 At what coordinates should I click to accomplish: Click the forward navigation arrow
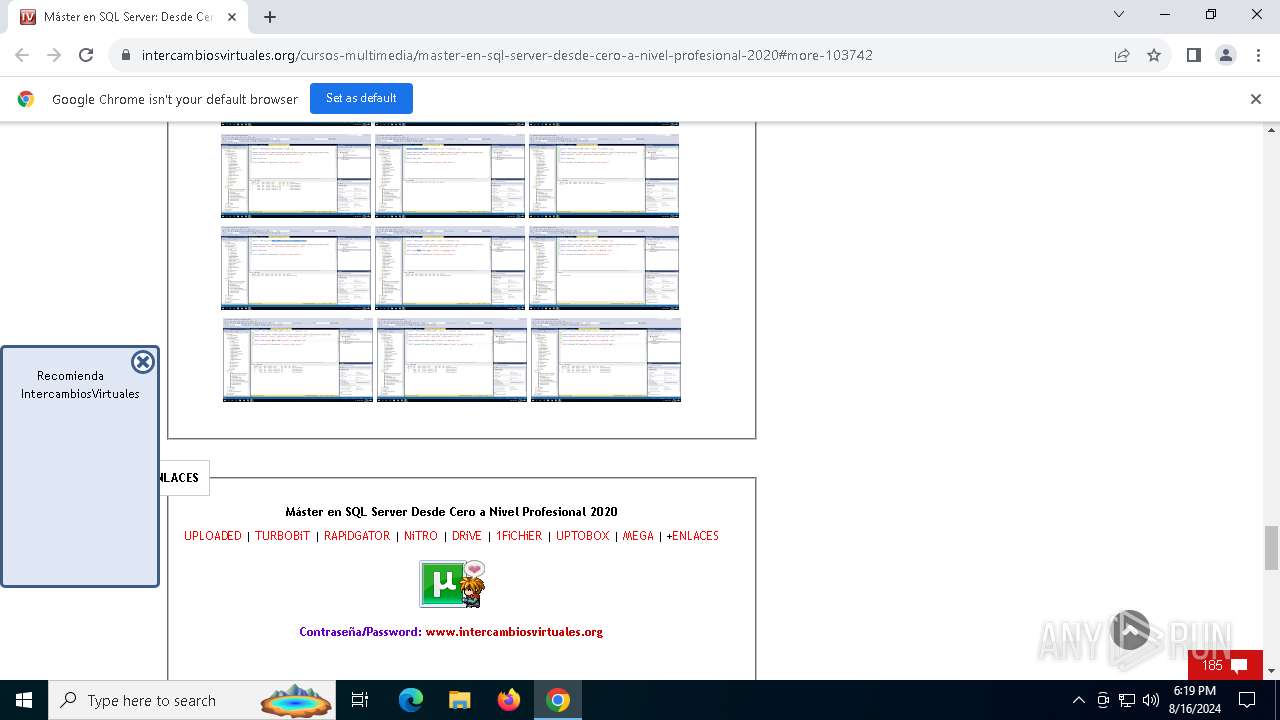click(x=54, y=55)
